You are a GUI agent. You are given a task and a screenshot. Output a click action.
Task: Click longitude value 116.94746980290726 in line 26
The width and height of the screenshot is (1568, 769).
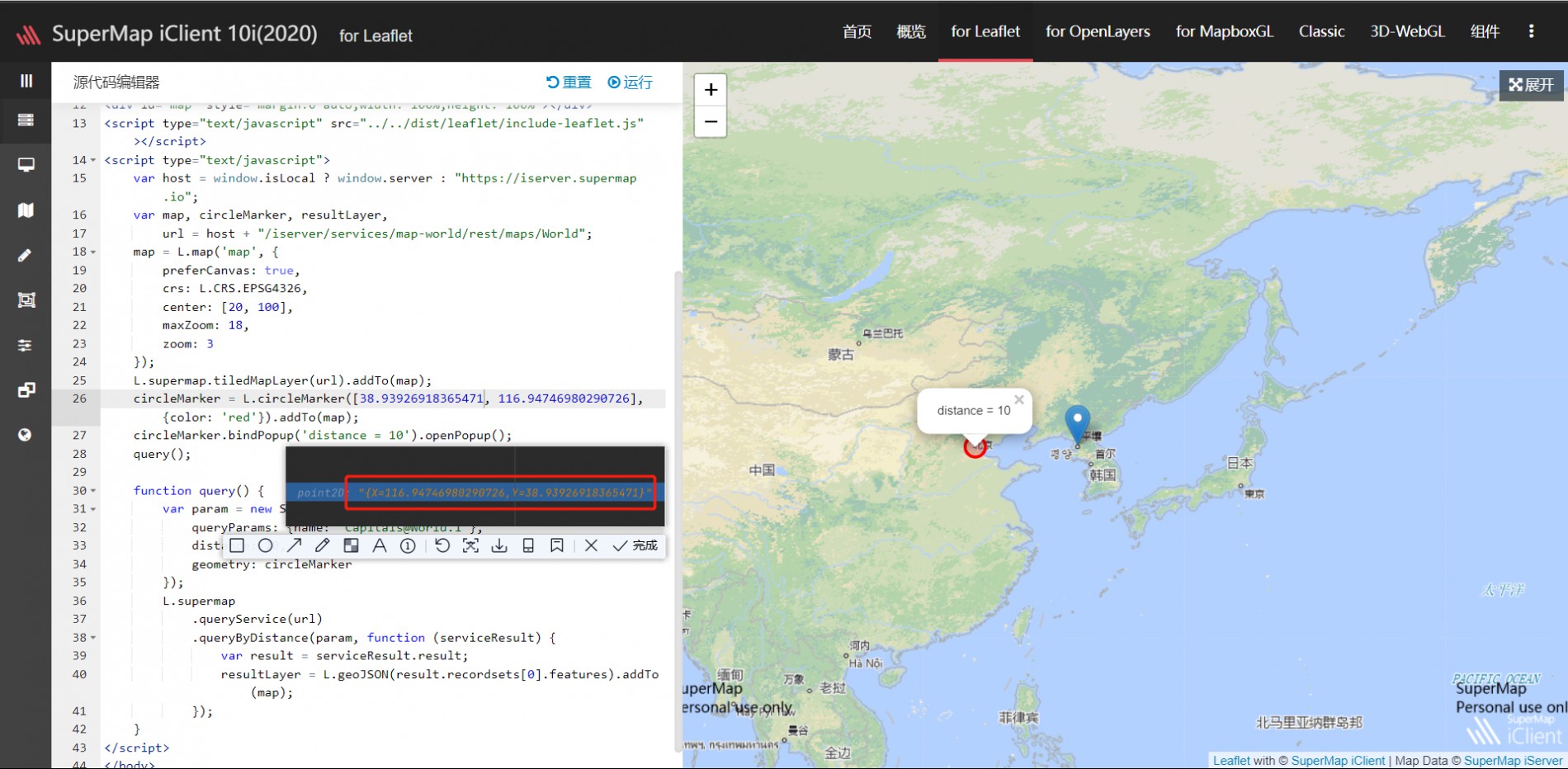[x=564, y=399]
